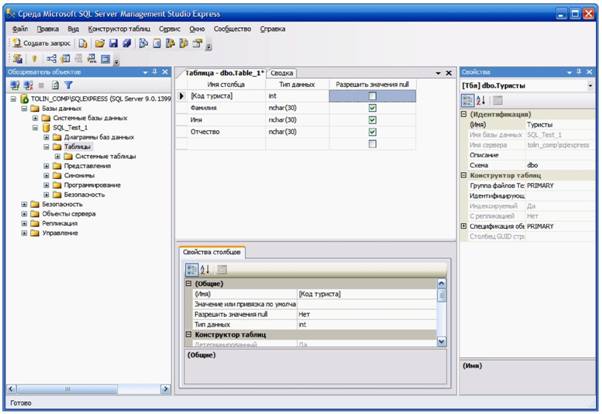Toggle allow nulls for Имя
The height and width of the screenshot is (414, 602).
pos(372,120)
